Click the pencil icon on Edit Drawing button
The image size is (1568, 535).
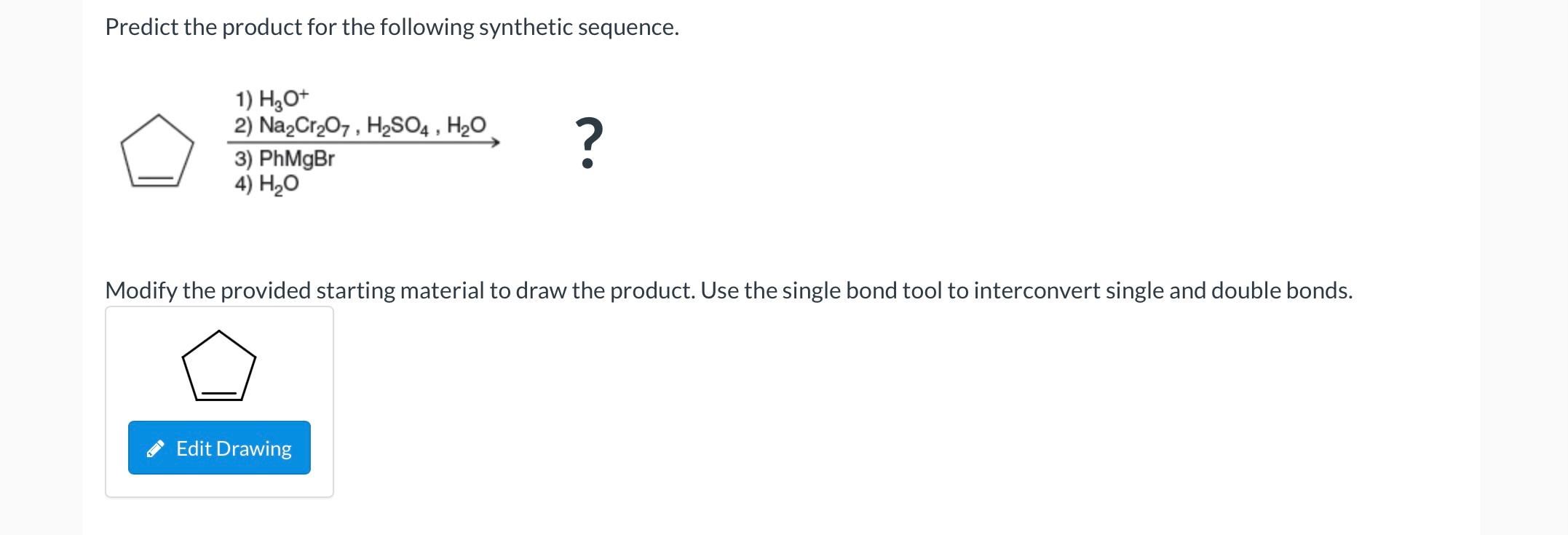click(x=155, y=448)
